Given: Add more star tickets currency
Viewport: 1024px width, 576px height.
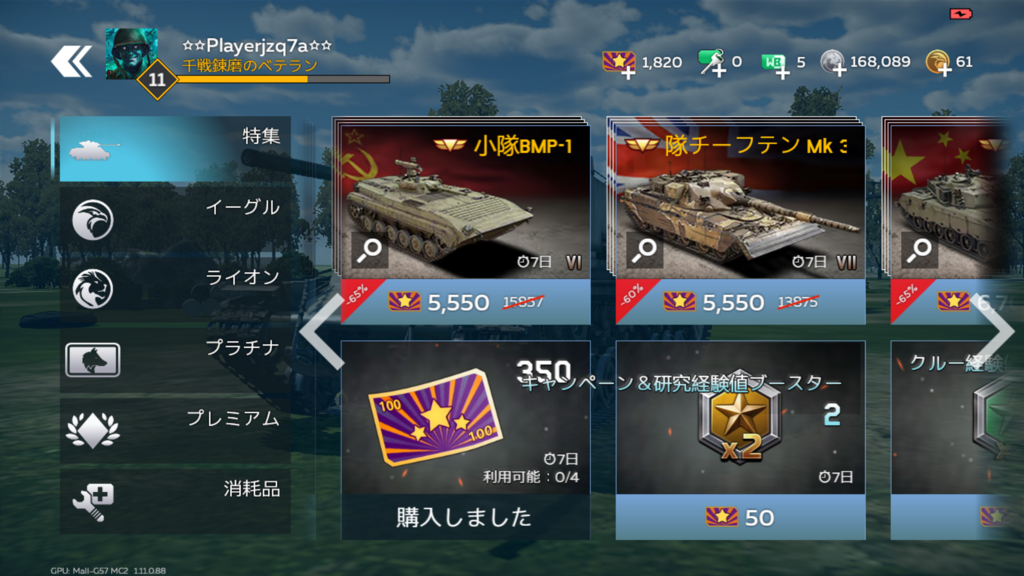Looking at the screenshot, I should 619,64.
